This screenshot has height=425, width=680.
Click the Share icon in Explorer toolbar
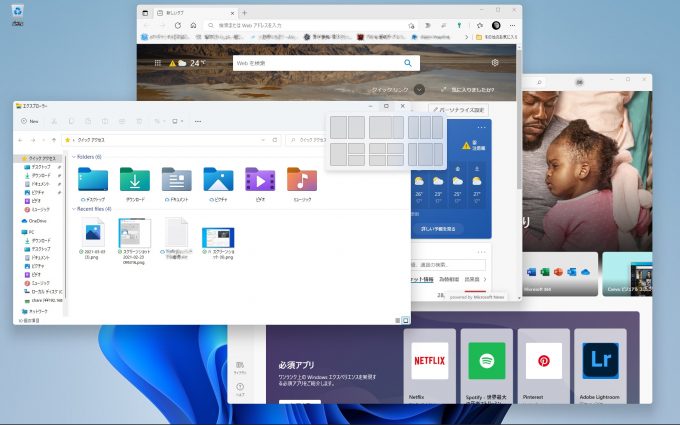[122, 121]
